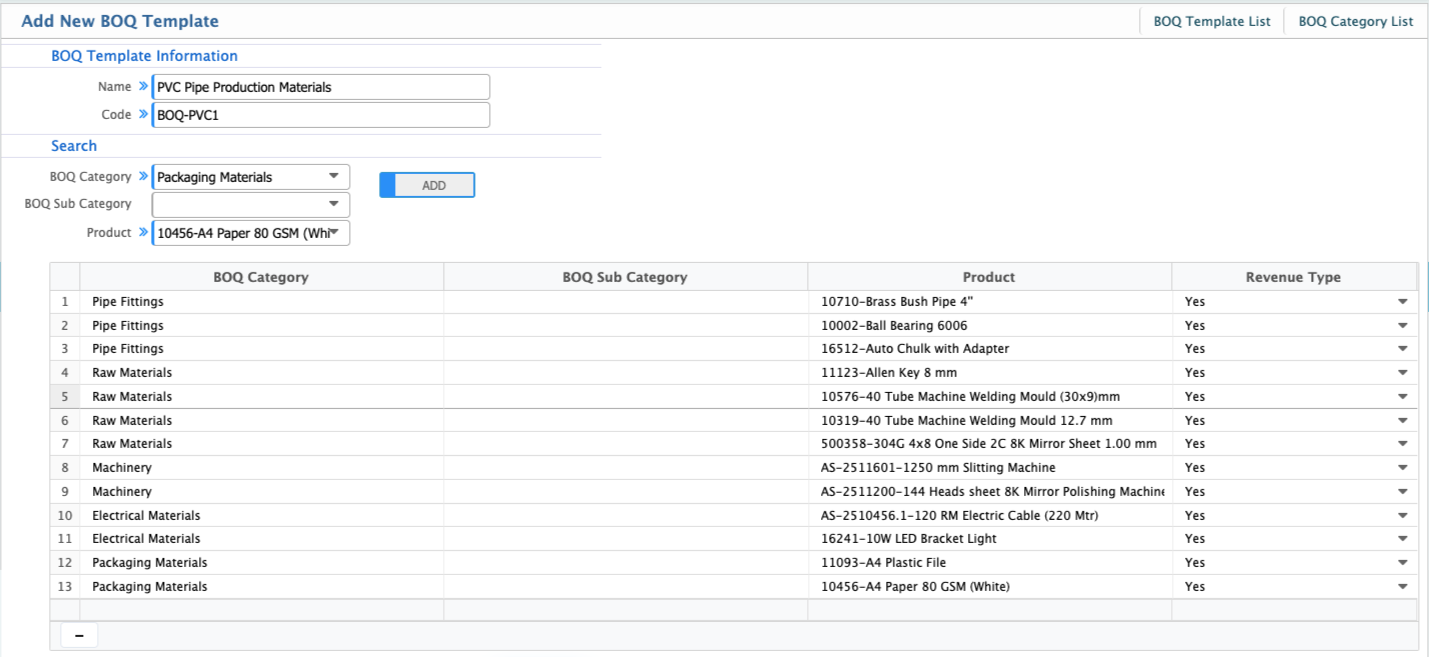Expand Revenue Type dropdown for Allen Key 8 mm row
This screenshot has height=657, width=1429.
pyautogui.click(x=1402, y=373)
